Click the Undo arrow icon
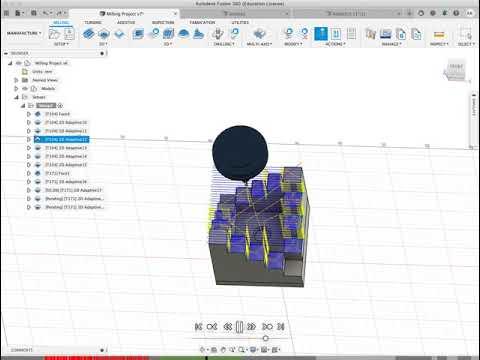 (46, 13)
